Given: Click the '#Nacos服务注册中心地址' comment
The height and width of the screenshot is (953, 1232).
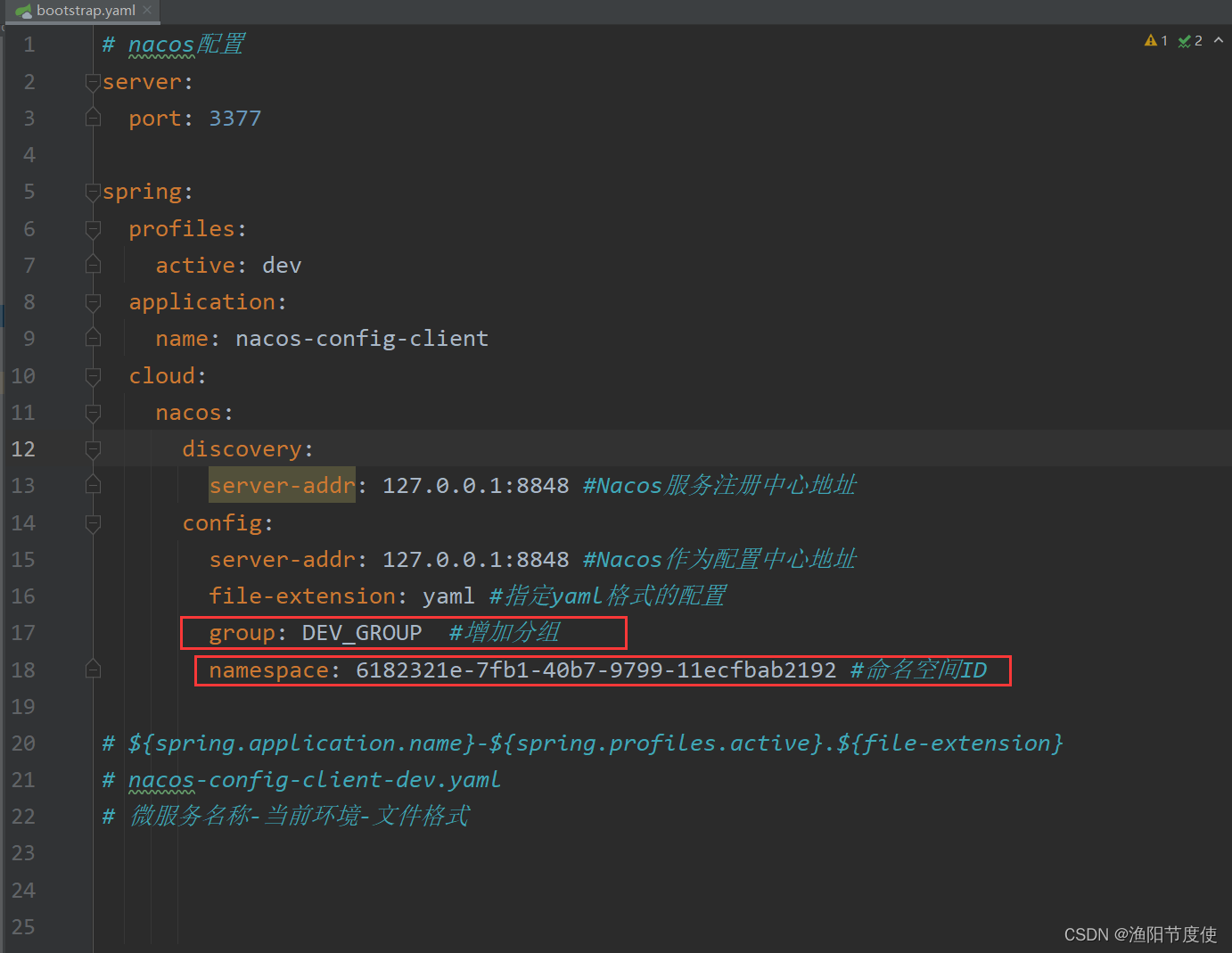Looking at the screenshot, I should point(719,485).
